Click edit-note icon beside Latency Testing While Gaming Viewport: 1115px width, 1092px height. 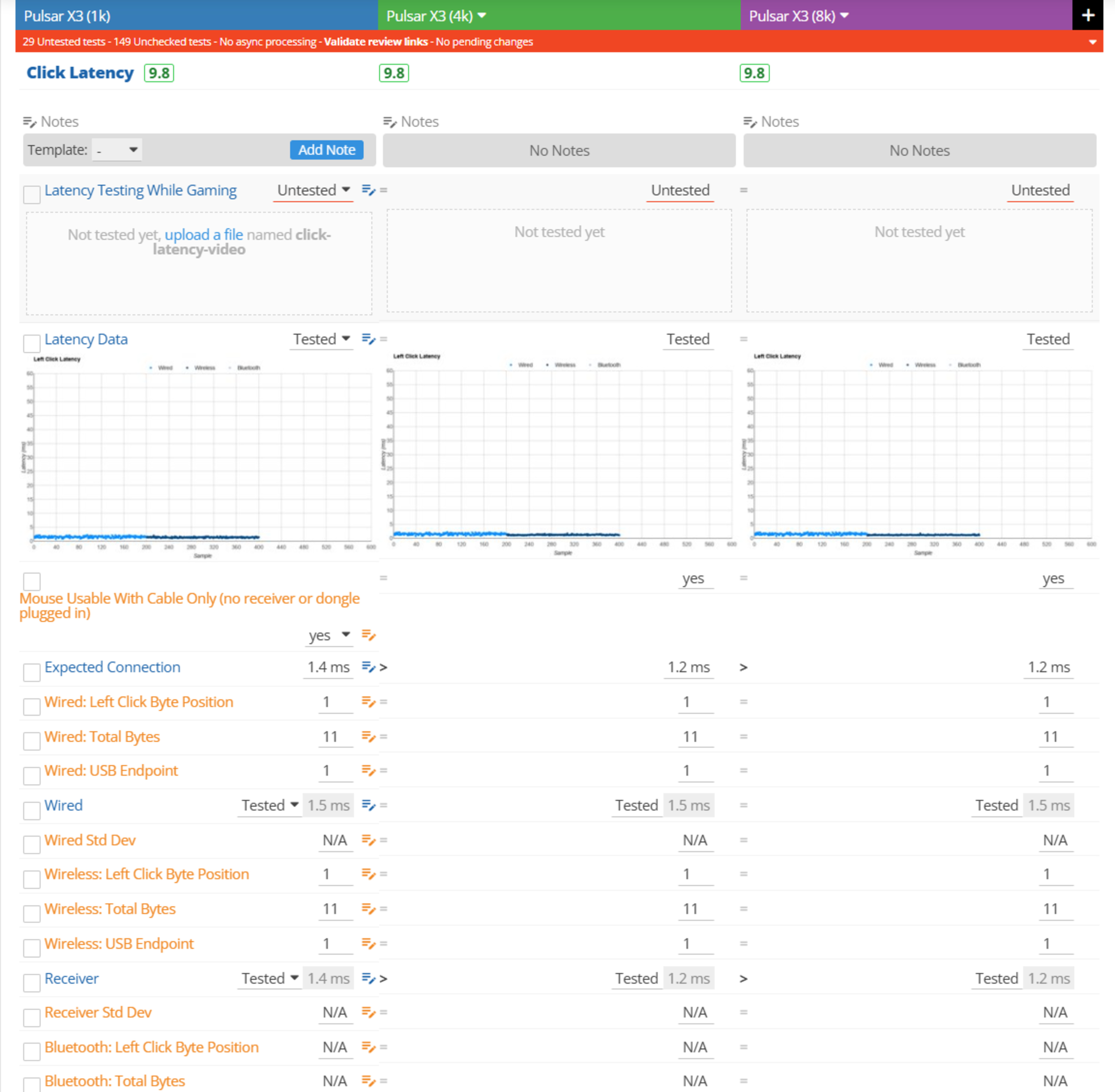(368, 190)
